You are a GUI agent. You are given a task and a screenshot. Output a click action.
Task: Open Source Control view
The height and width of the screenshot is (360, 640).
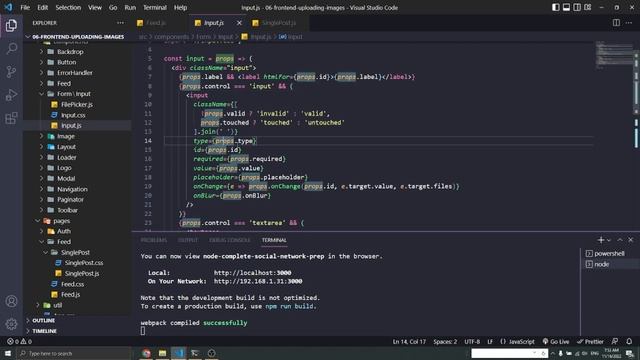pos(11,72)
